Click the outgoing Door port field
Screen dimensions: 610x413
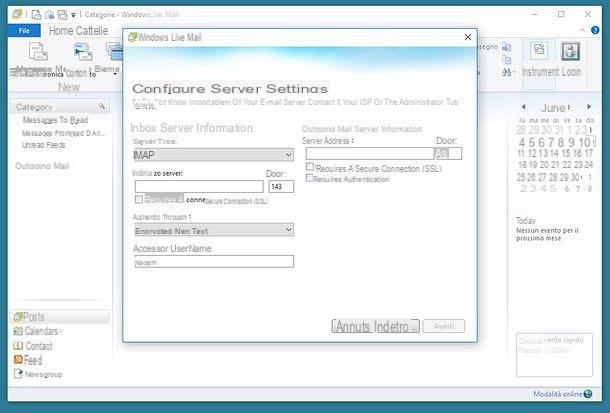pos(448,154)
